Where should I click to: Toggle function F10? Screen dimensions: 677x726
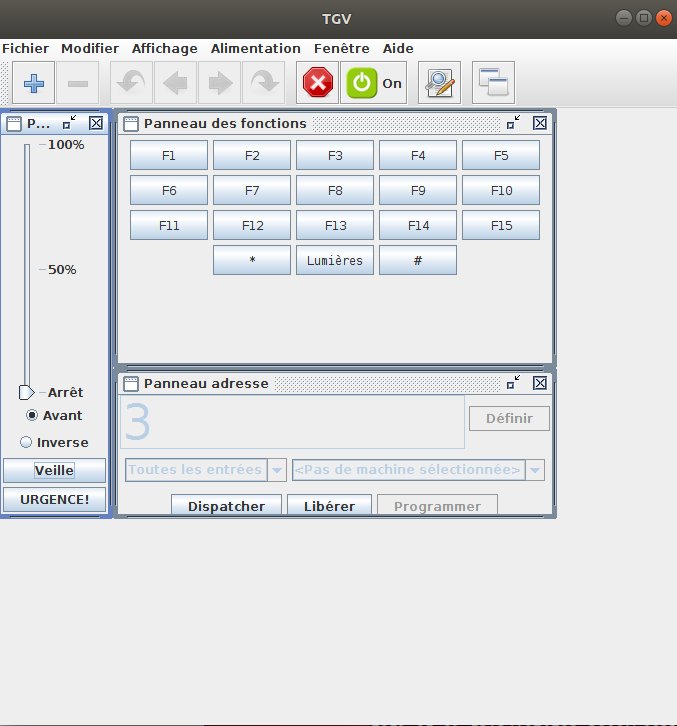(501, 190)
